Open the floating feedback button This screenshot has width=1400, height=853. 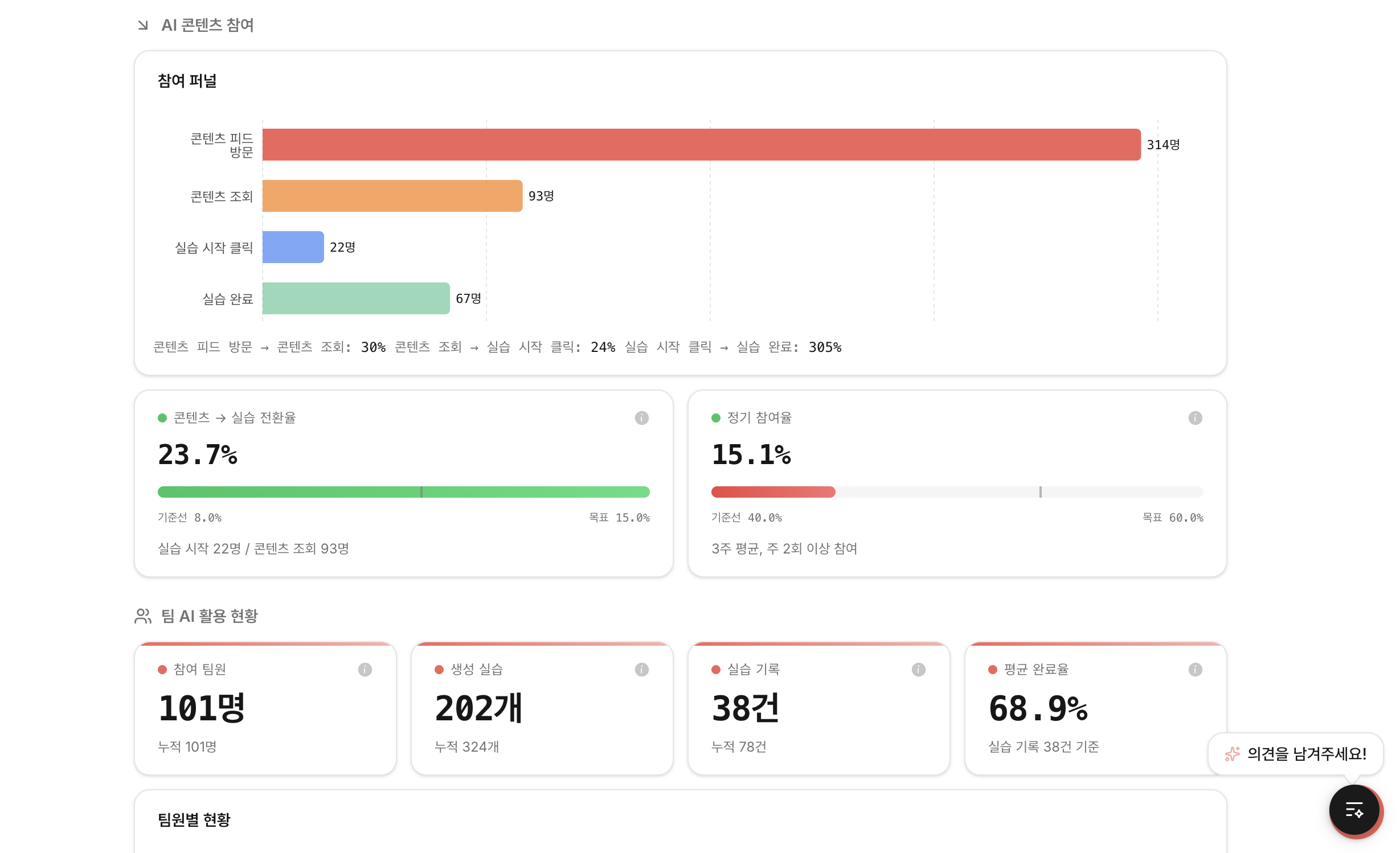pyautogui.click(x=1354, y=810)
